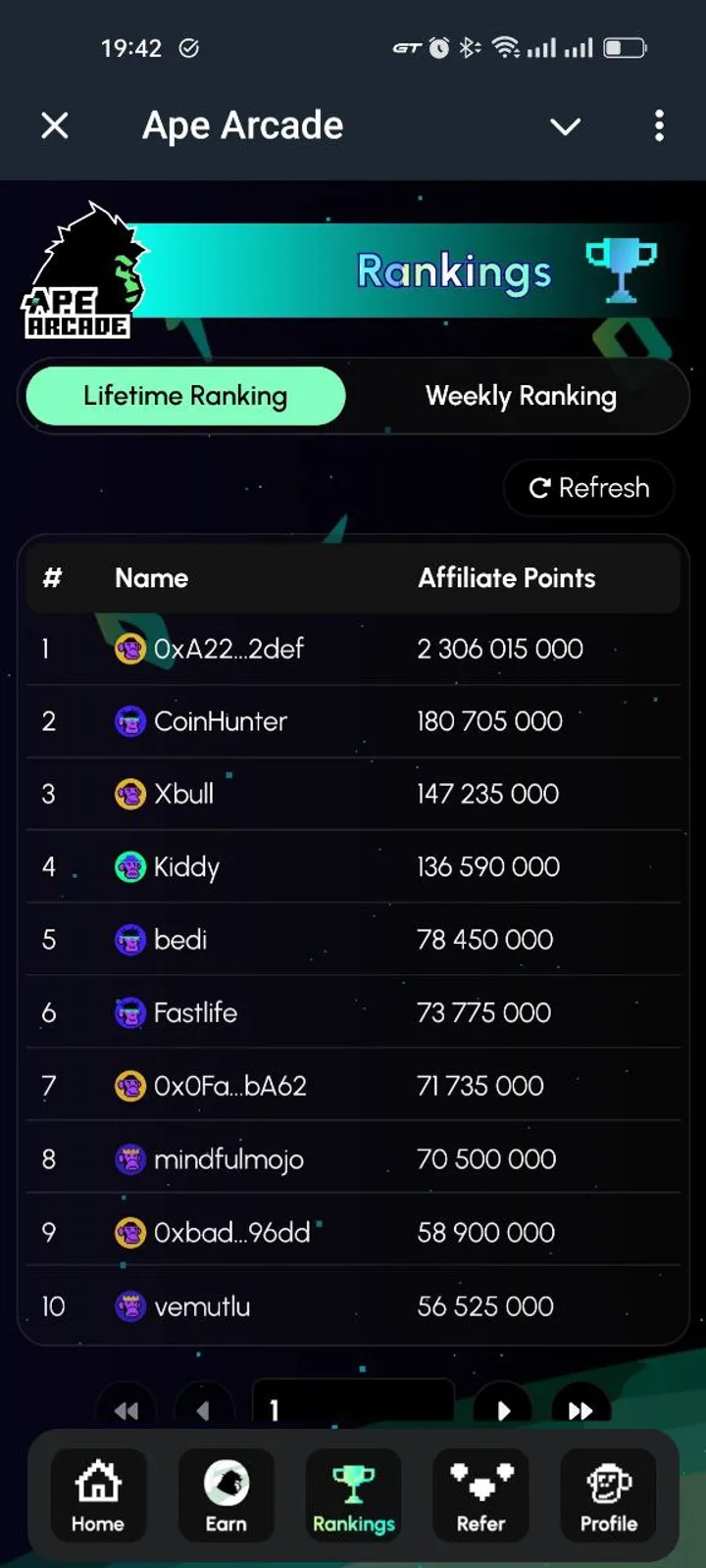The width and height of the screenshot is (706, 1568).
Task: Close the Ape Arcade mini app
Action: click(x=55, y=125)
